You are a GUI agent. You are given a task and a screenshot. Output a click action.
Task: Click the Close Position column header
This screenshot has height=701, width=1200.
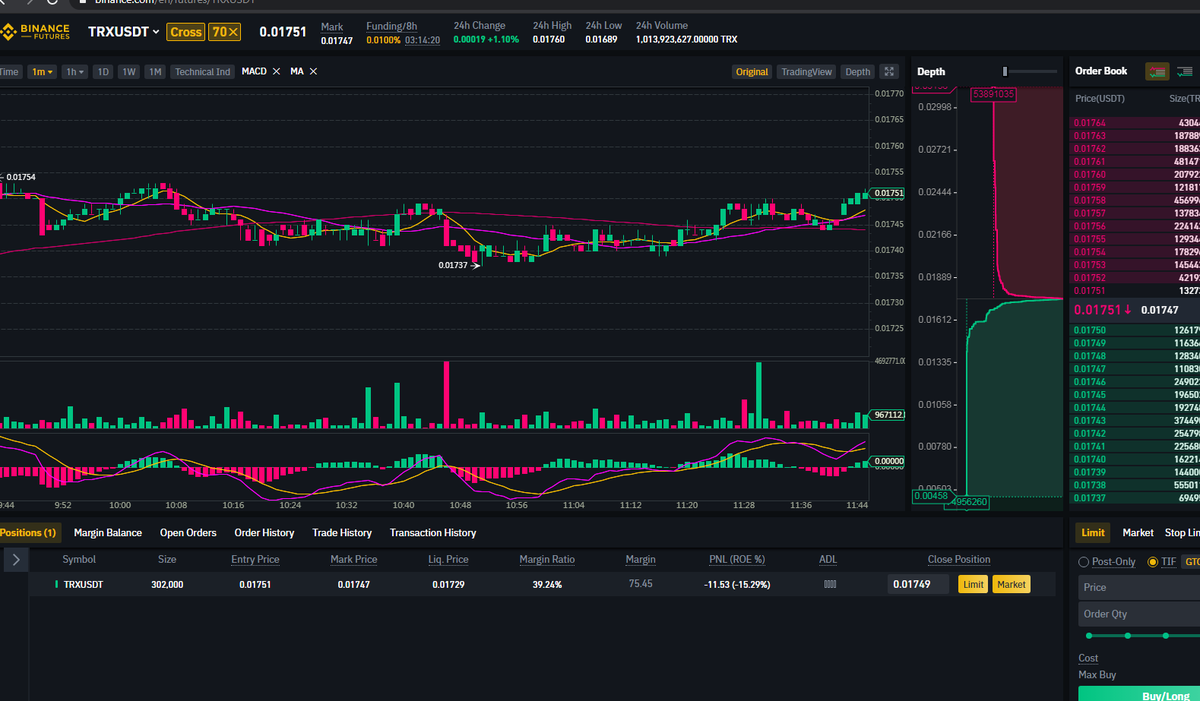coord(959,560)
